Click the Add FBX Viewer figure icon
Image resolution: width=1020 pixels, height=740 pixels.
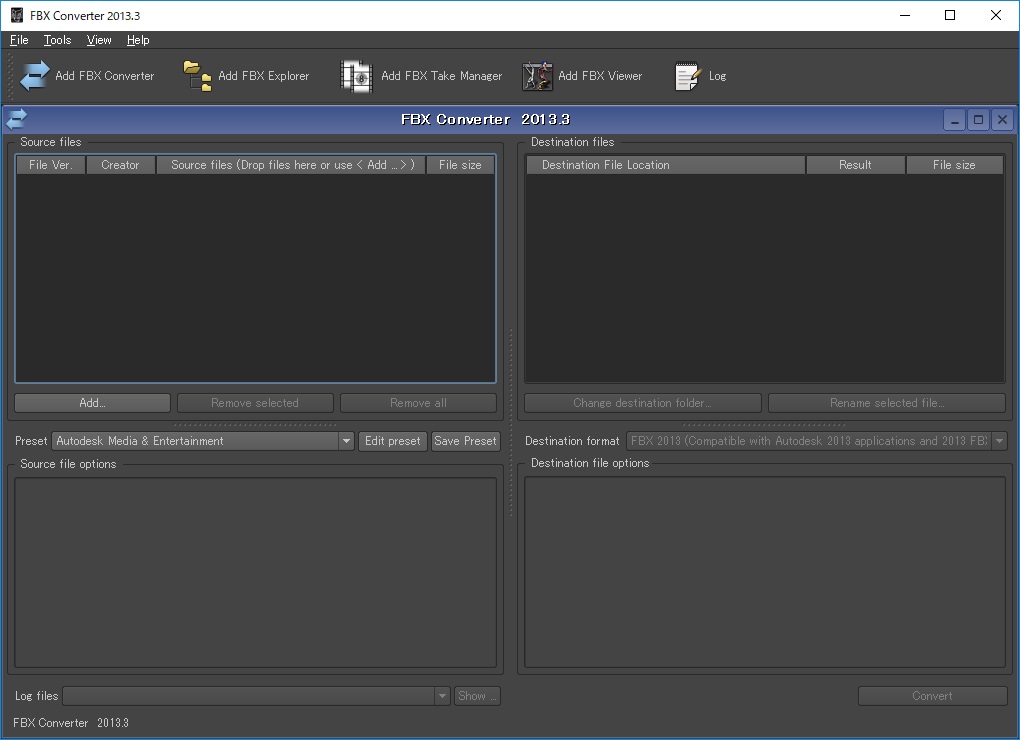[x=537, y=76]
